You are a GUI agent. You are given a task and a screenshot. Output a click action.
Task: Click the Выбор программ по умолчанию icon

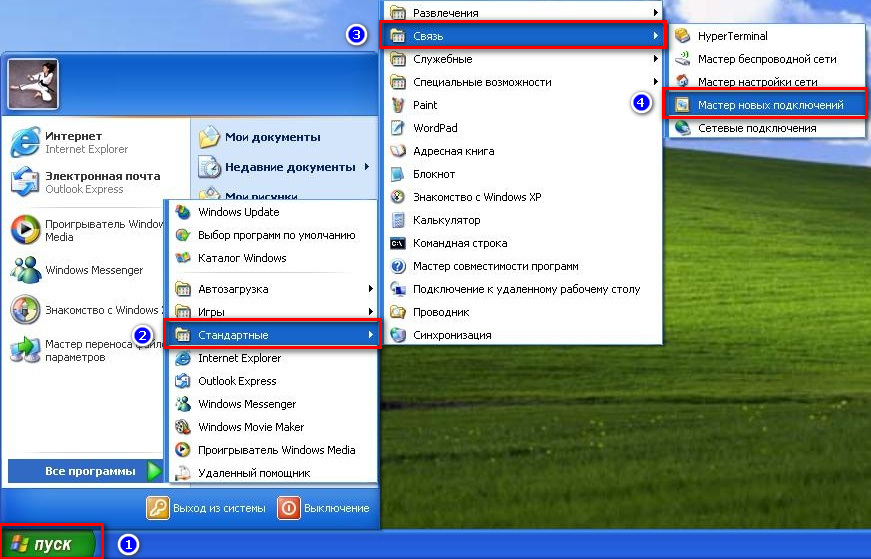tap(183, 235)
